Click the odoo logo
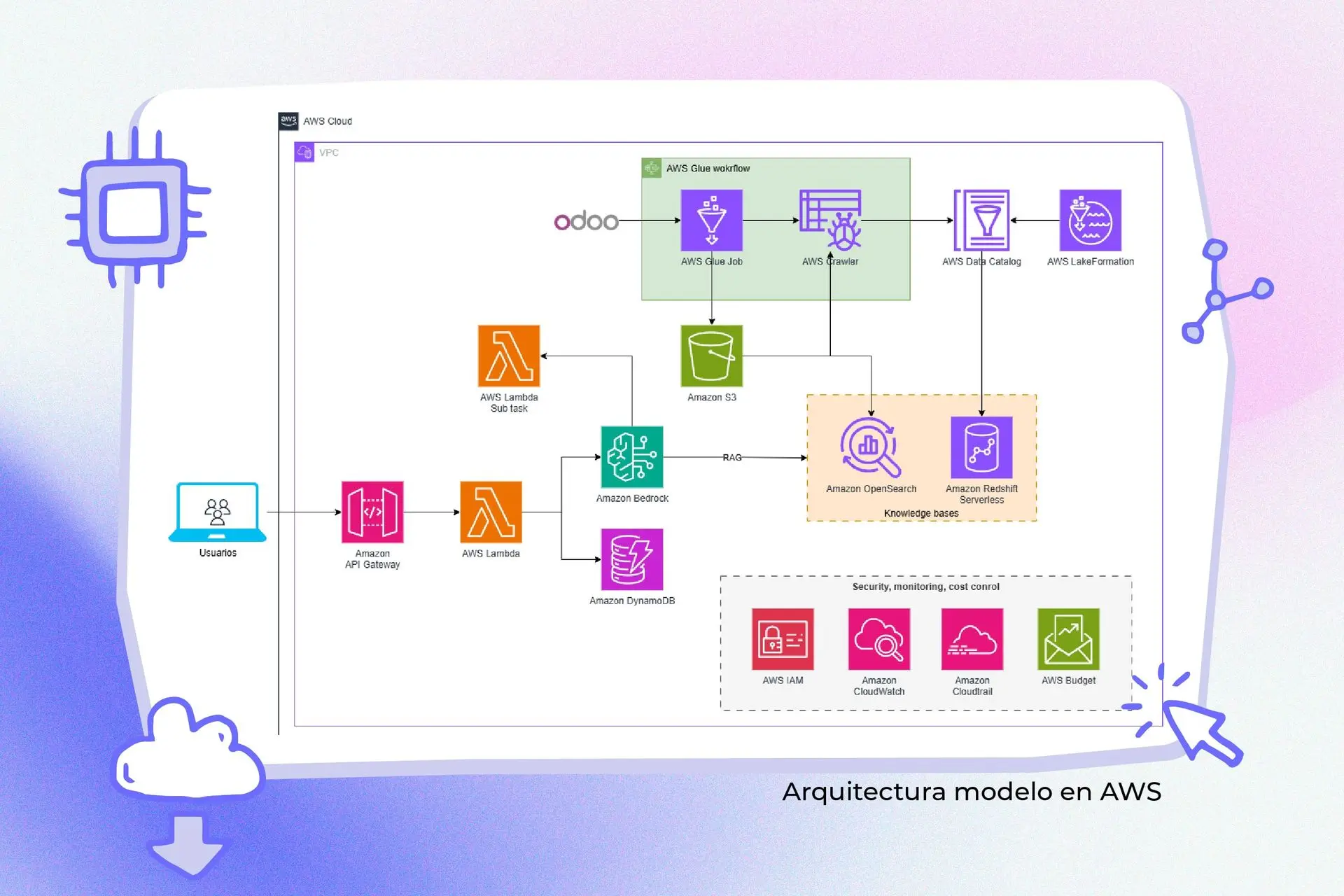Screen dimensions: 1344x896 586,220
